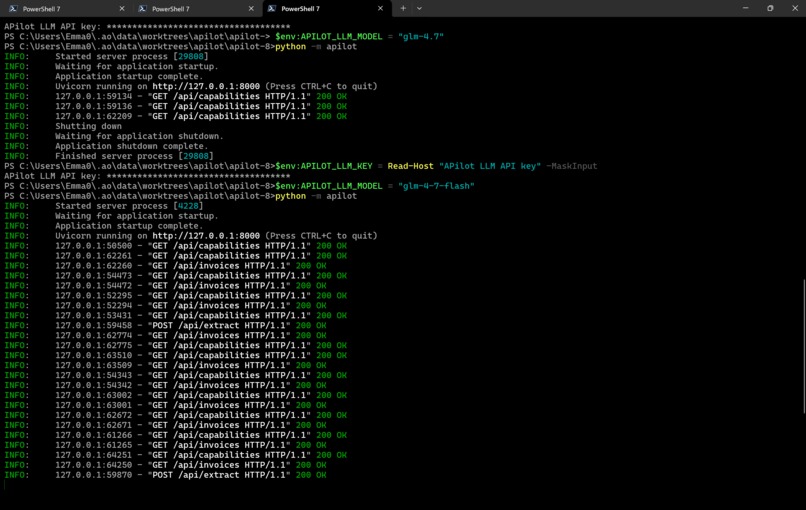Click the log line with port 59136

(175, 106)
